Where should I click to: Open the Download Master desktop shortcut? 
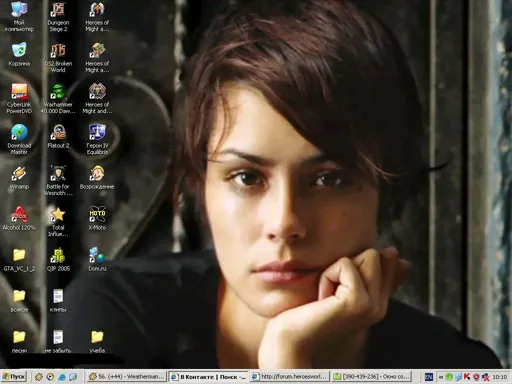coord(19,140)
